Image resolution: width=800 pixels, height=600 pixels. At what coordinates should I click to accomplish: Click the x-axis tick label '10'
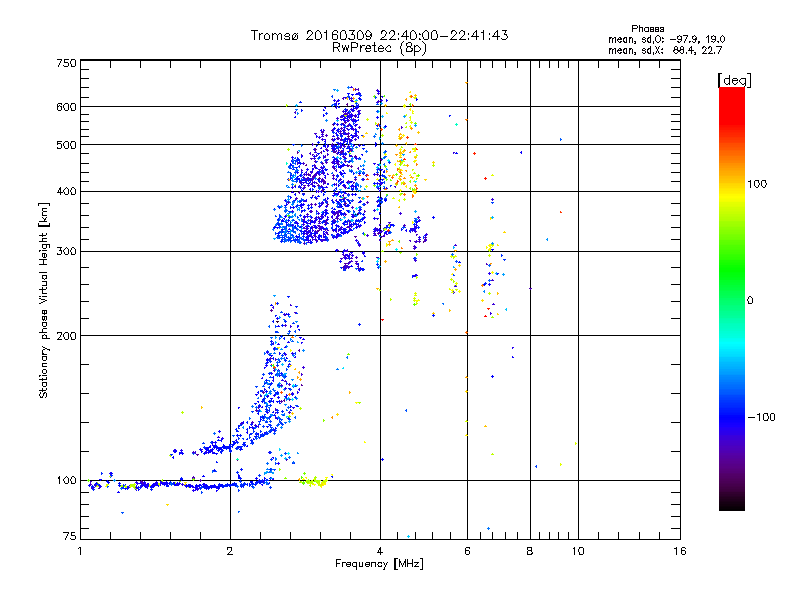pos(578,551)
